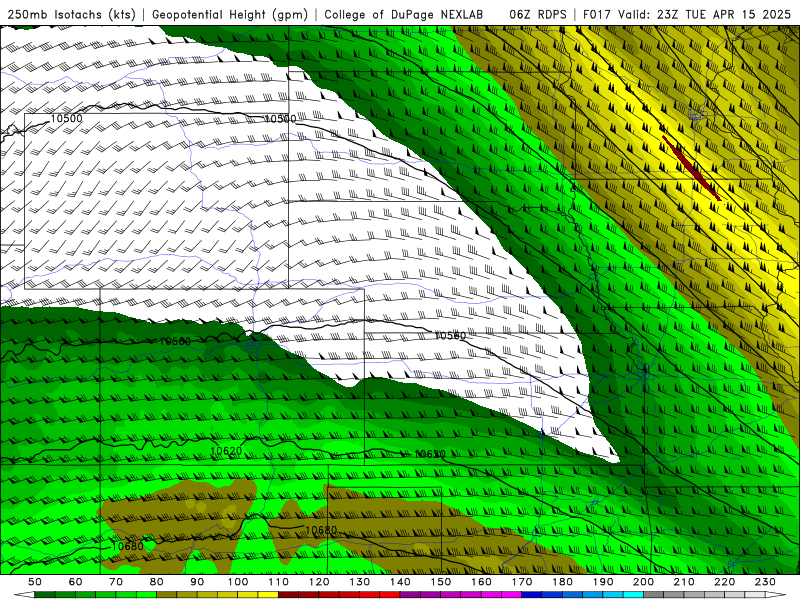The width and height of the screenshot is (800, 600).
Task: Click the 140 knot legend label
Action: pos(400,582)
